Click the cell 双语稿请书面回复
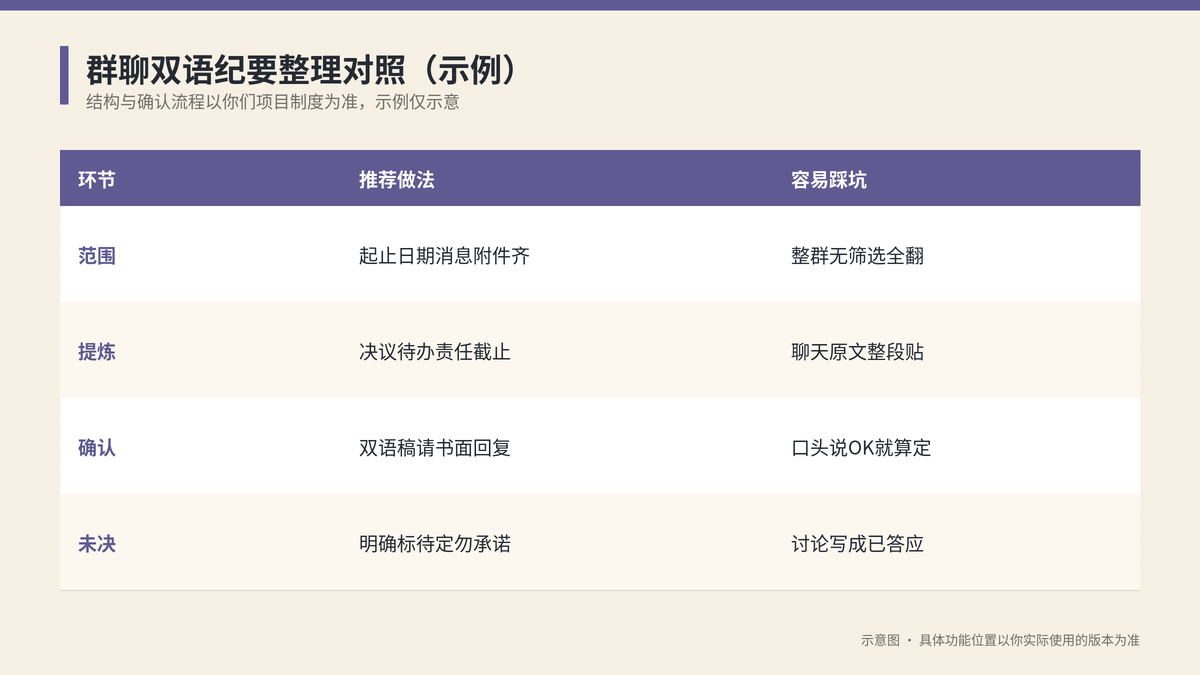 (x=435, y=448)
